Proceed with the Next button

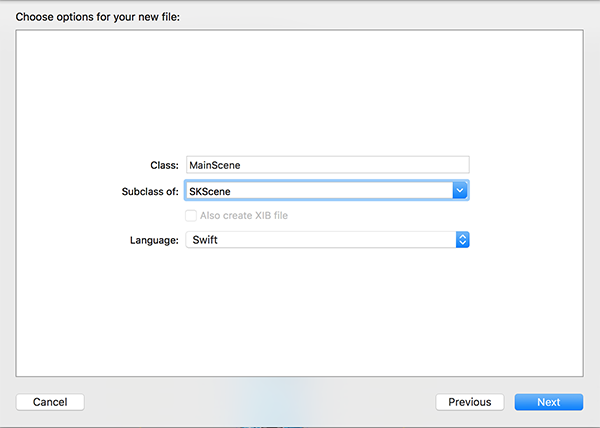coord(549,402)
